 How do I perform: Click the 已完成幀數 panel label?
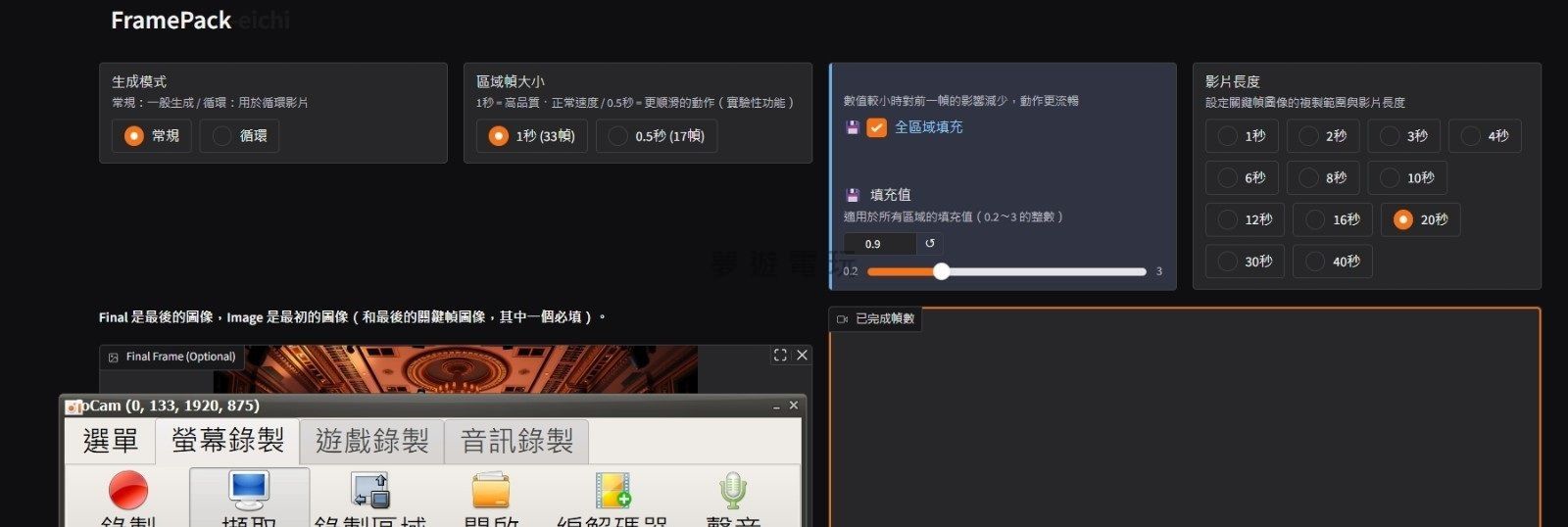[876, 318]
